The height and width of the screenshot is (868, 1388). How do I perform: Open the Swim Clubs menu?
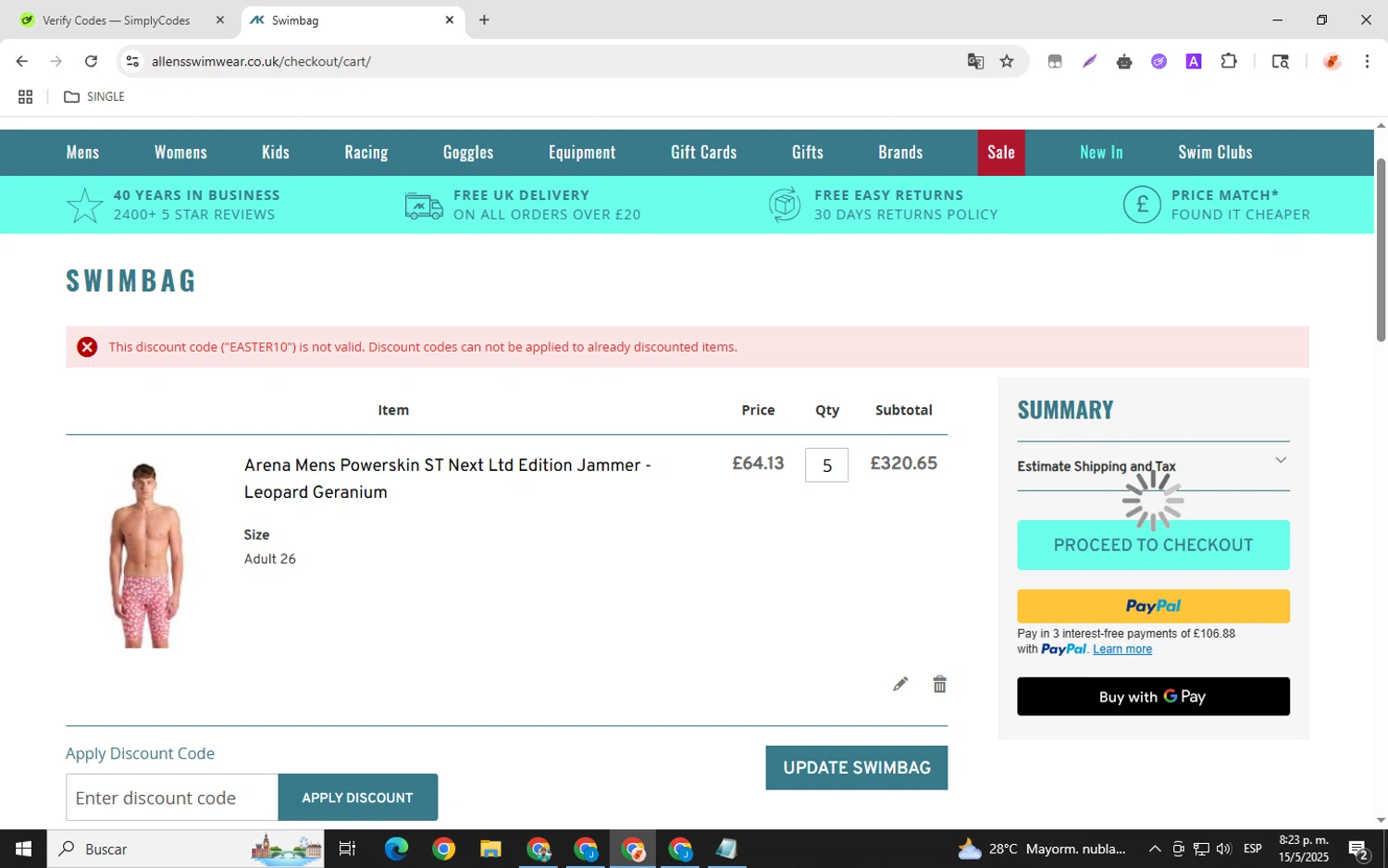[x=1215, y=153]
